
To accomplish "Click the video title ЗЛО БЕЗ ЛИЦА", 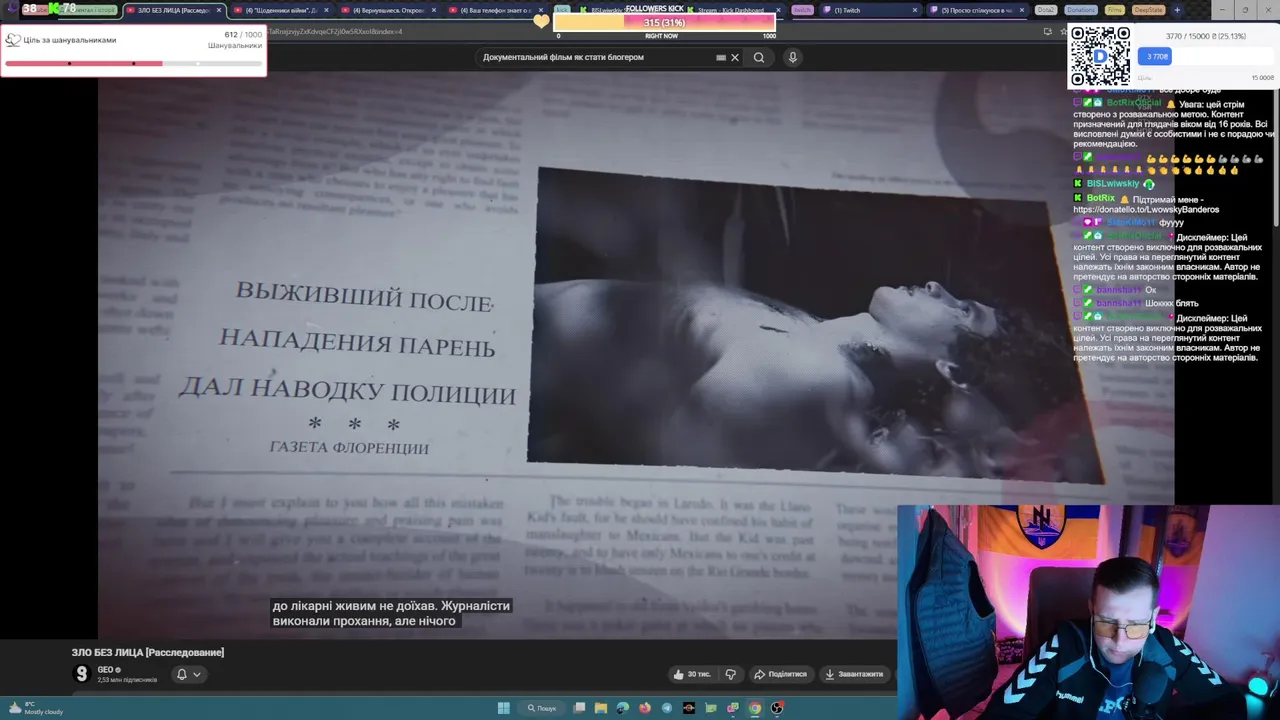I will 148,652.
